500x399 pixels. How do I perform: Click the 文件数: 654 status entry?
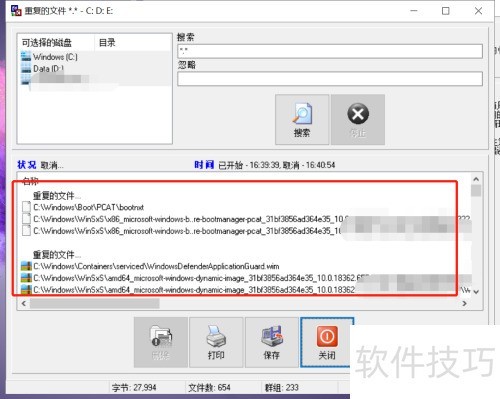209,388
